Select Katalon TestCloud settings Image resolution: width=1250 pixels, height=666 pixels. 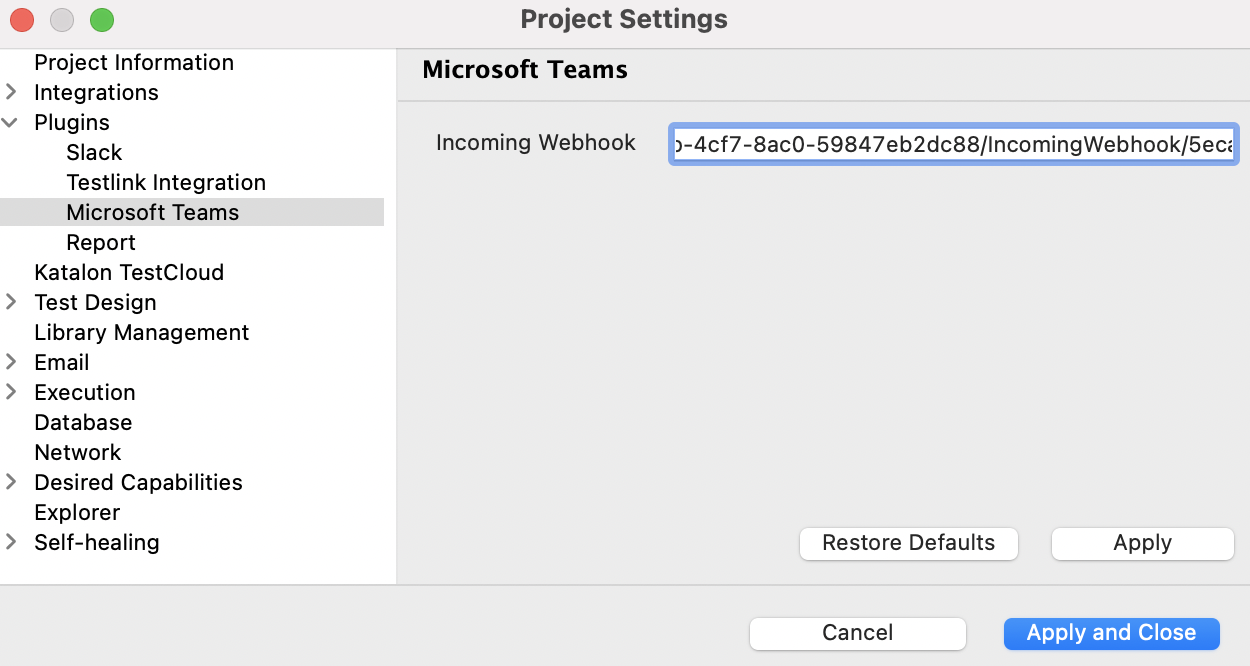pos(129,272)
